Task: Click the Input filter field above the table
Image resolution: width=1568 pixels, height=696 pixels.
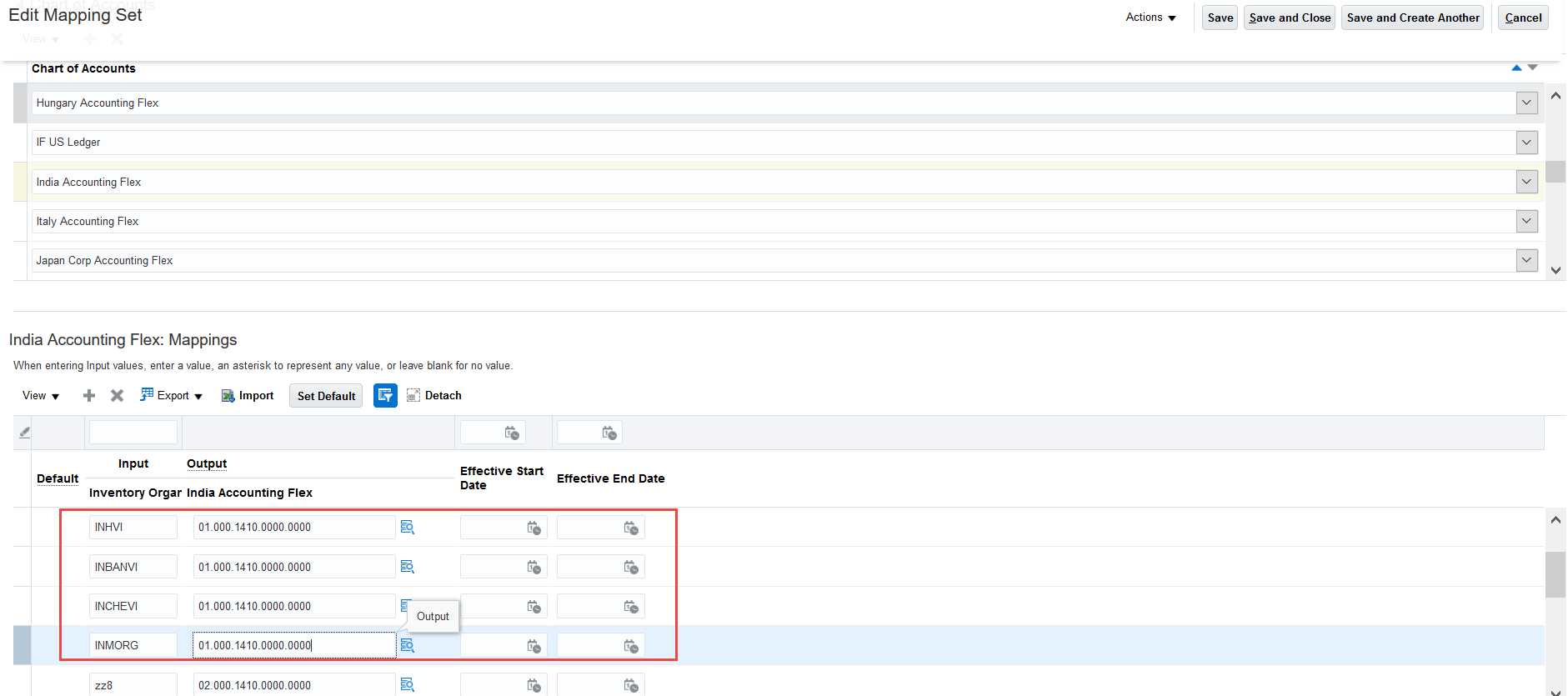Action: click(133, 433)
